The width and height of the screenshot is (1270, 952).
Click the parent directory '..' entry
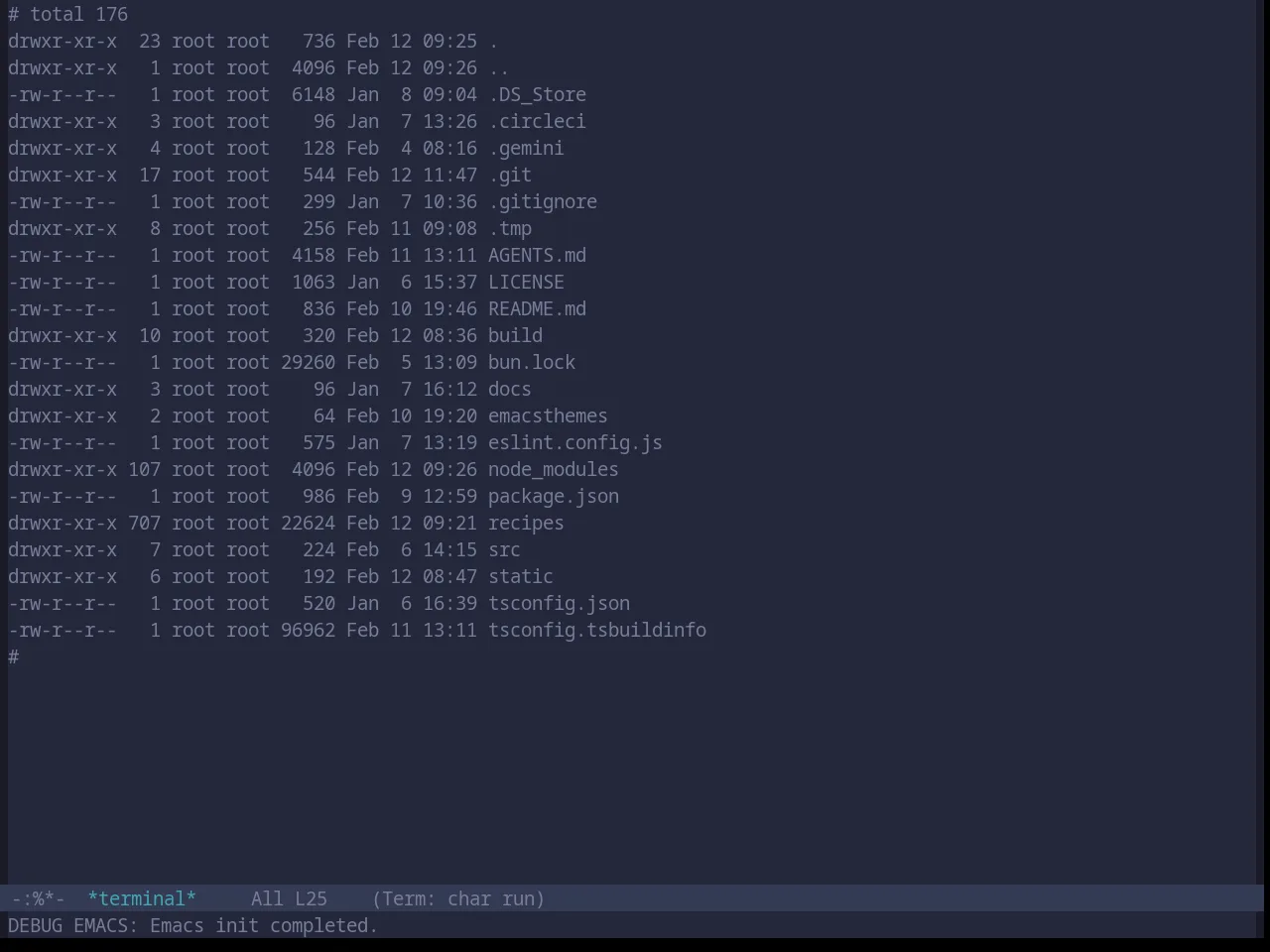[x=499, y=67]
